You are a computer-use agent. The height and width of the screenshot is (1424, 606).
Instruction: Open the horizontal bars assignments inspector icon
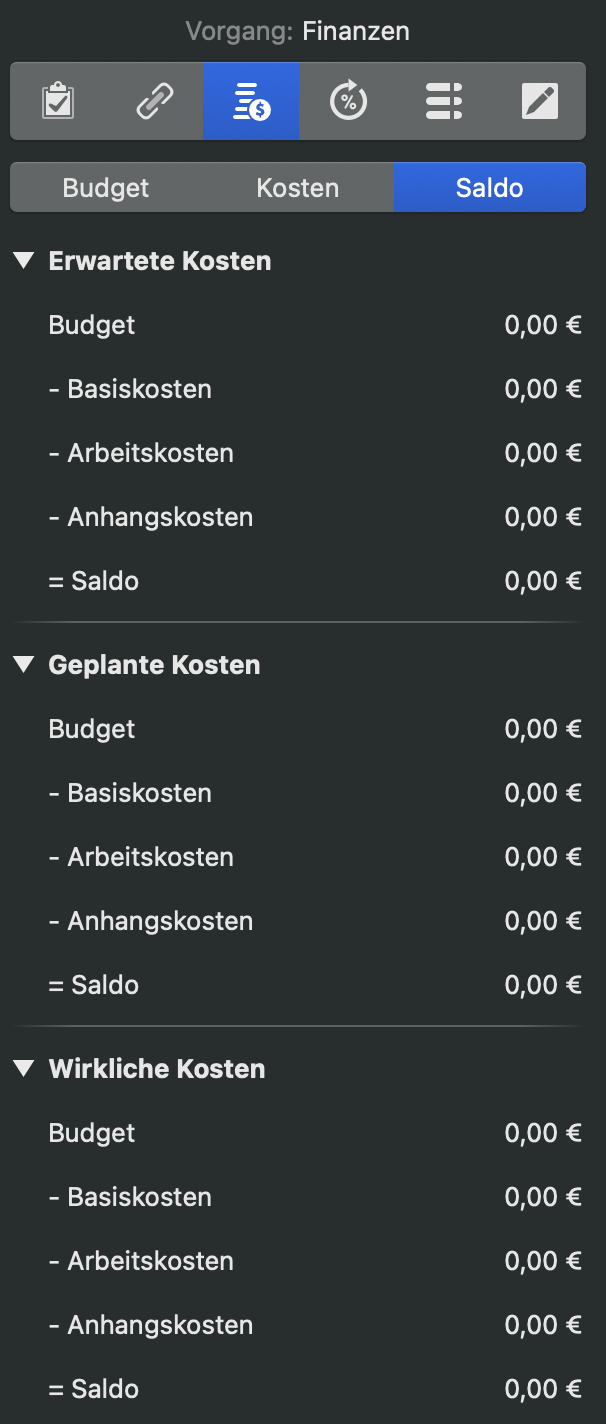444,101
